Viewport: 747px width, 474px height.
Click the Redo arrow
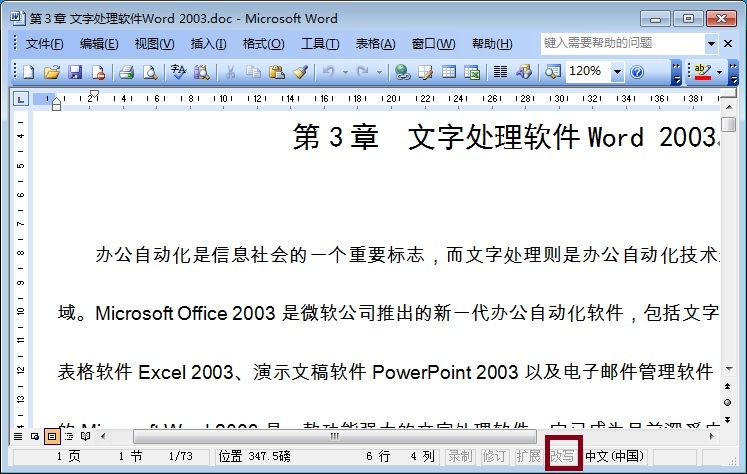point(363,72)
